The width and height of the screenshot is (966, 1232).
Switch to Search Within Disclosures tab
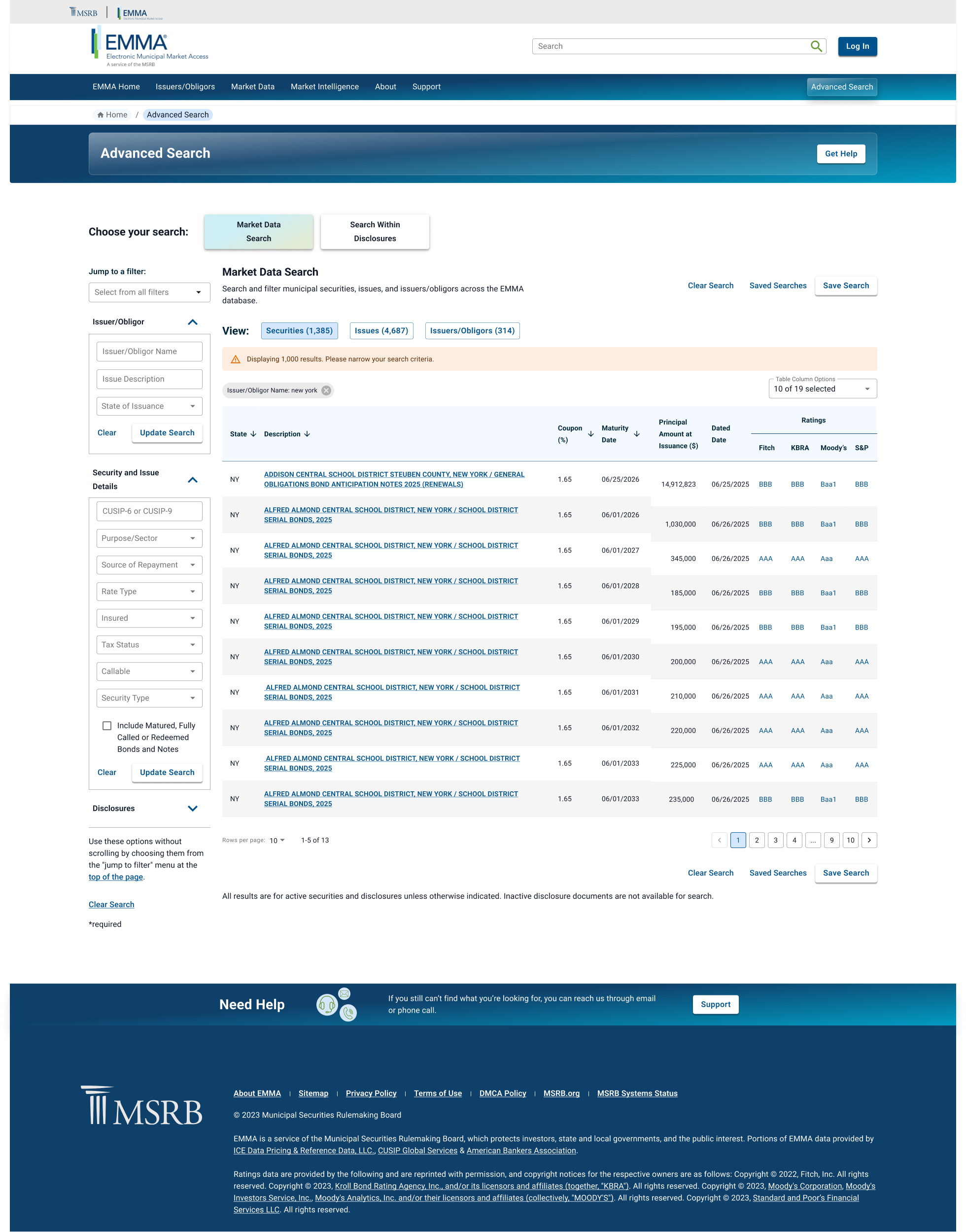click(x=375, y=231)
